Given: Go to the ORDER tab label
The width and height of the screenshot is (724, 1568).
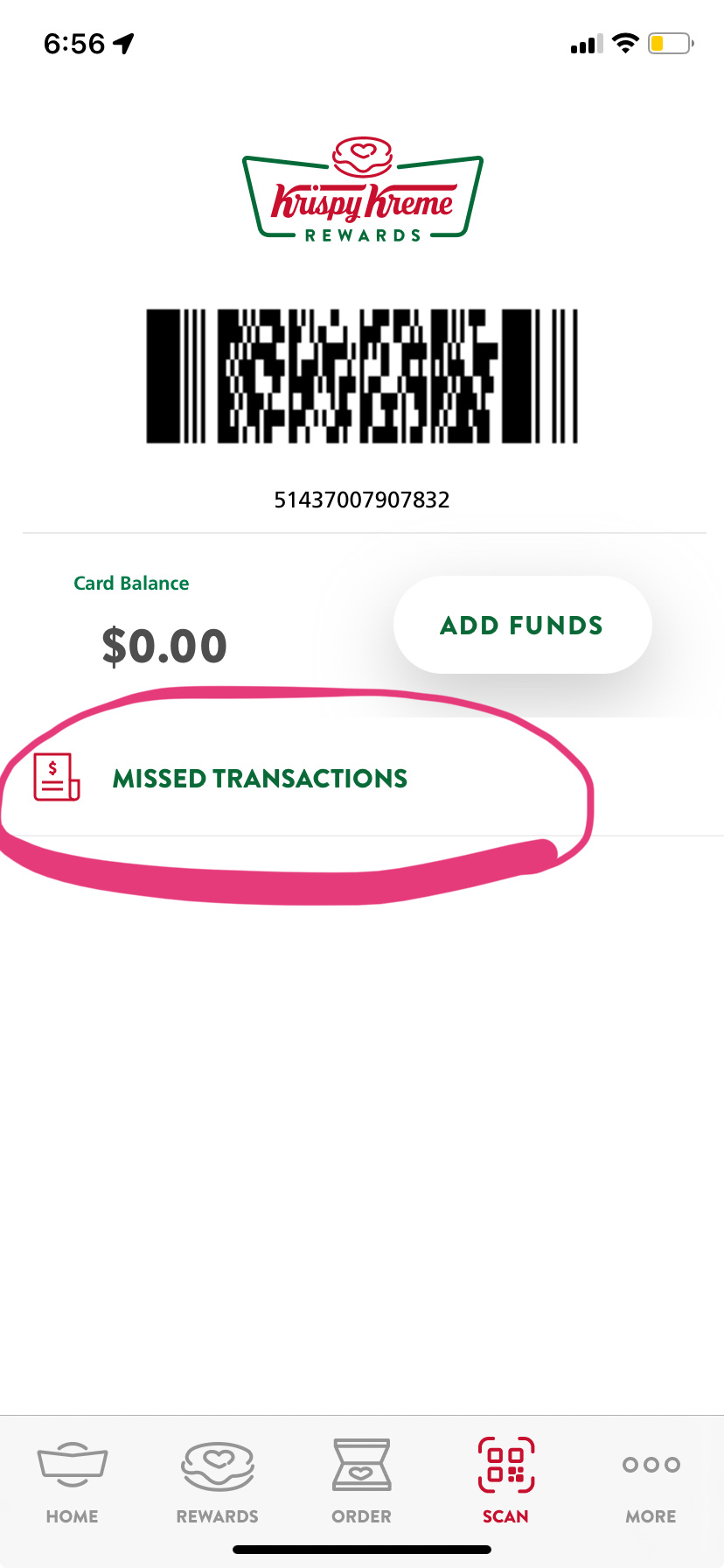Looking at the screenshot, I should 361,1516.
